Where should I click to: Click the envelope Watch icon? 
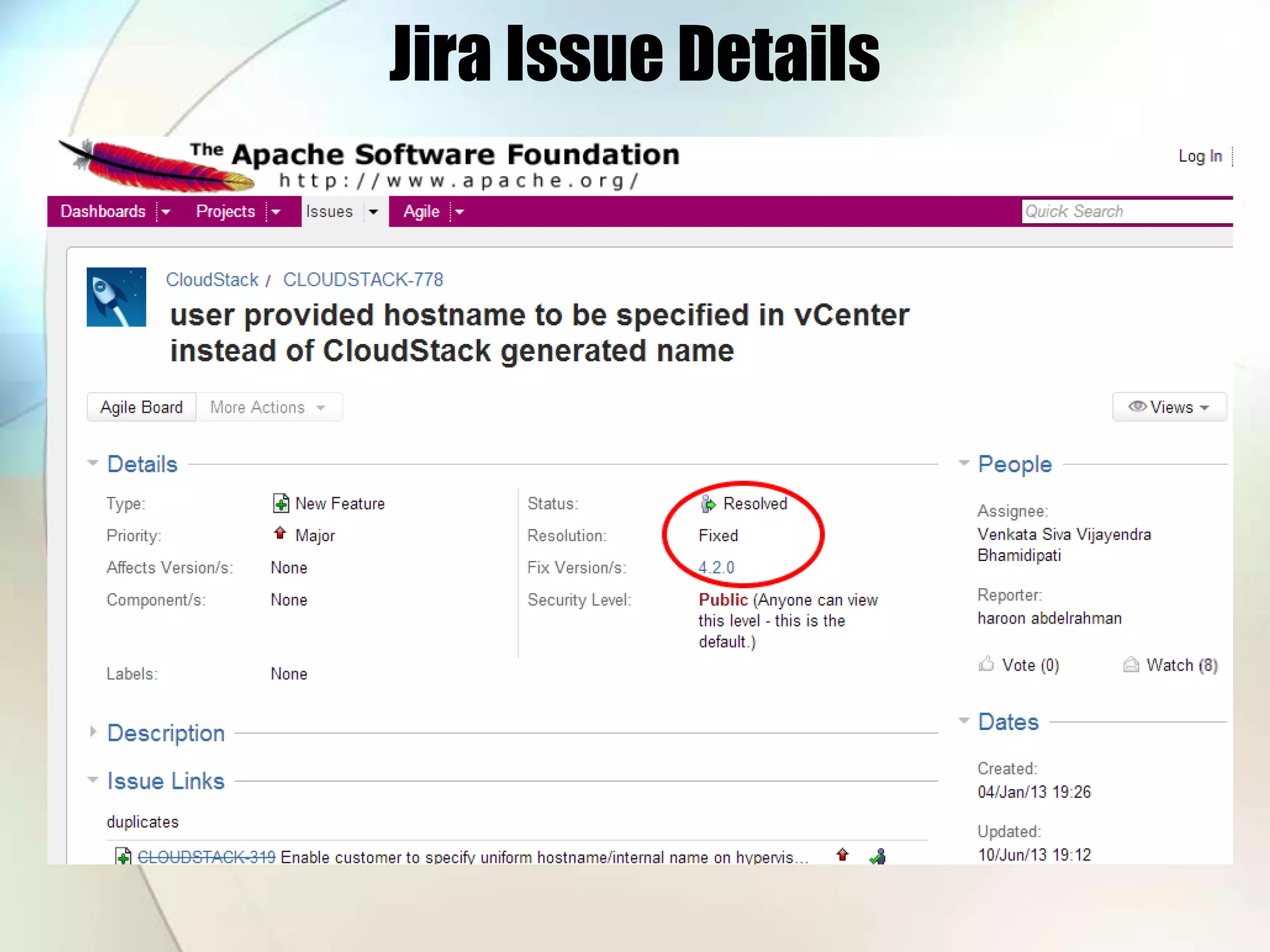coord(1131,664)
